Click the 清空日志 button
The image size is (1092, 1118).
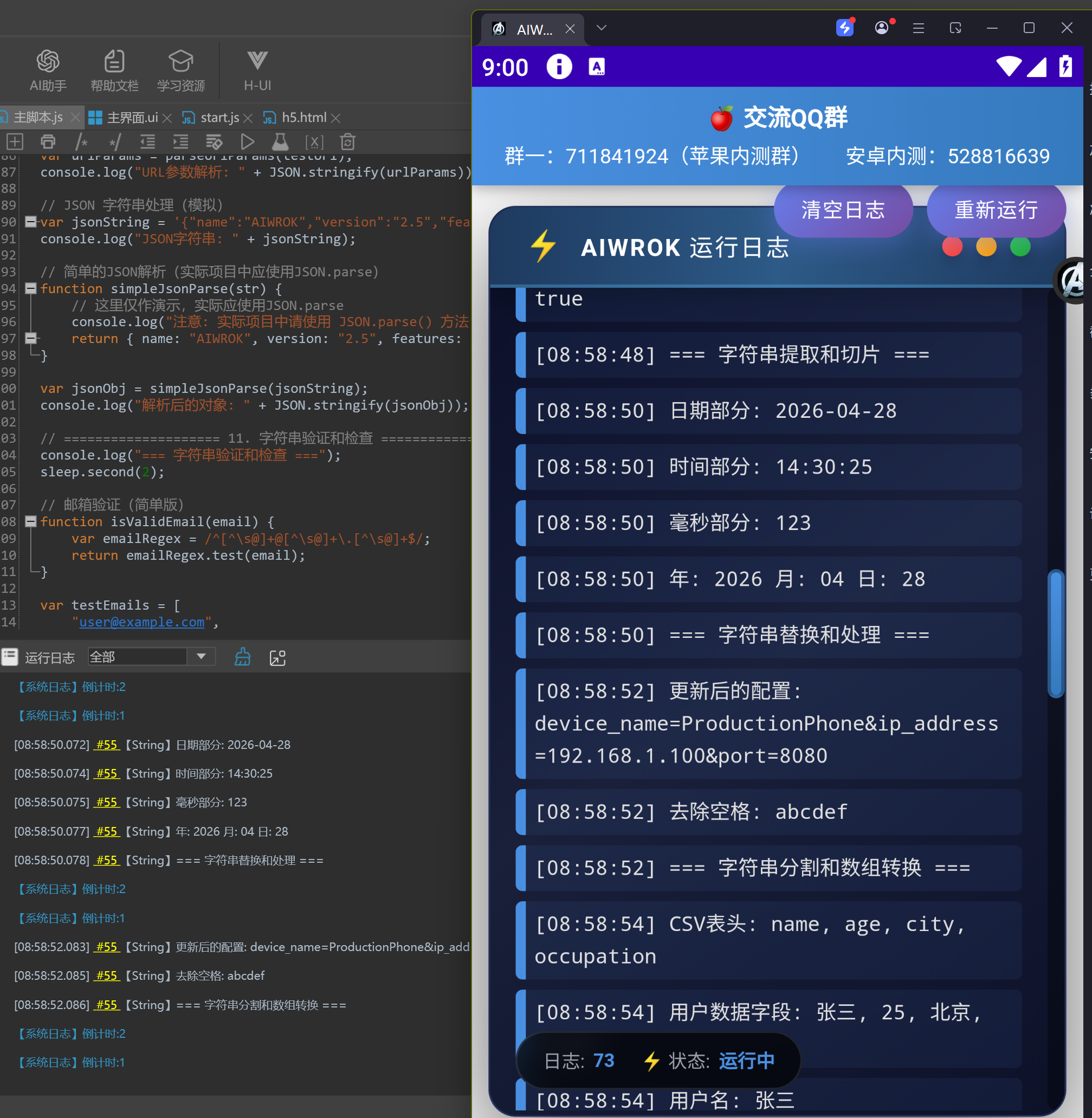843,210
